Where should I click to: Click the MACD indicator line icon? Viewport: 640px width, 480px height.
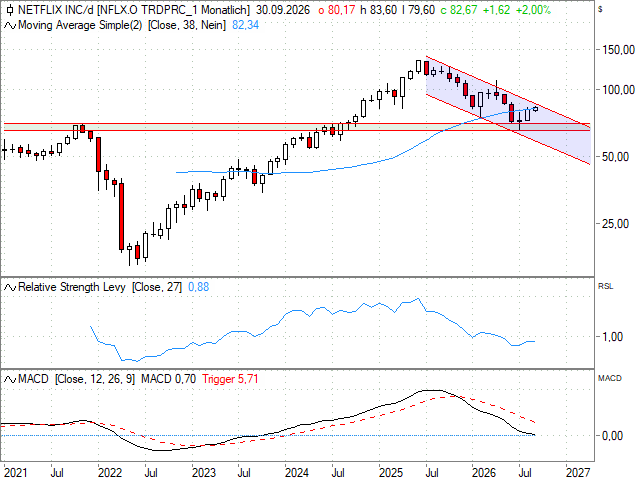10,380
